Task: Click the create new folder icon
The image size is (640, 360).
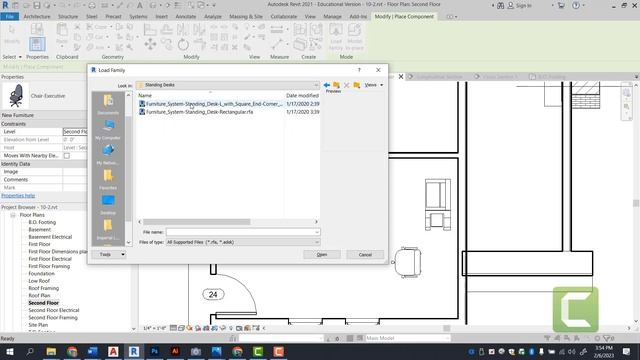Action: click(x=357, y=85)
